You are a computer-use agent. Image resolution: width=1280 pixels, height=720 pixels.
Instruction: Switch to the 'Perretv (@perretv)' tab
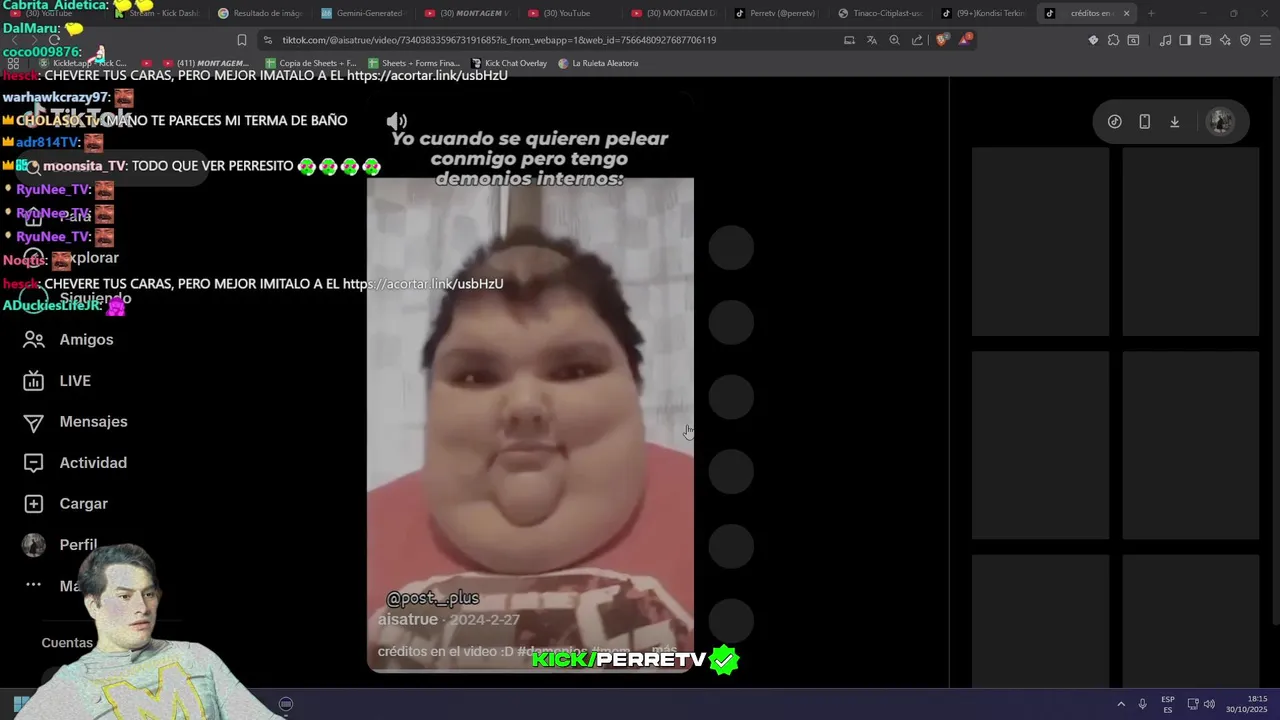[x=776, y=13]
